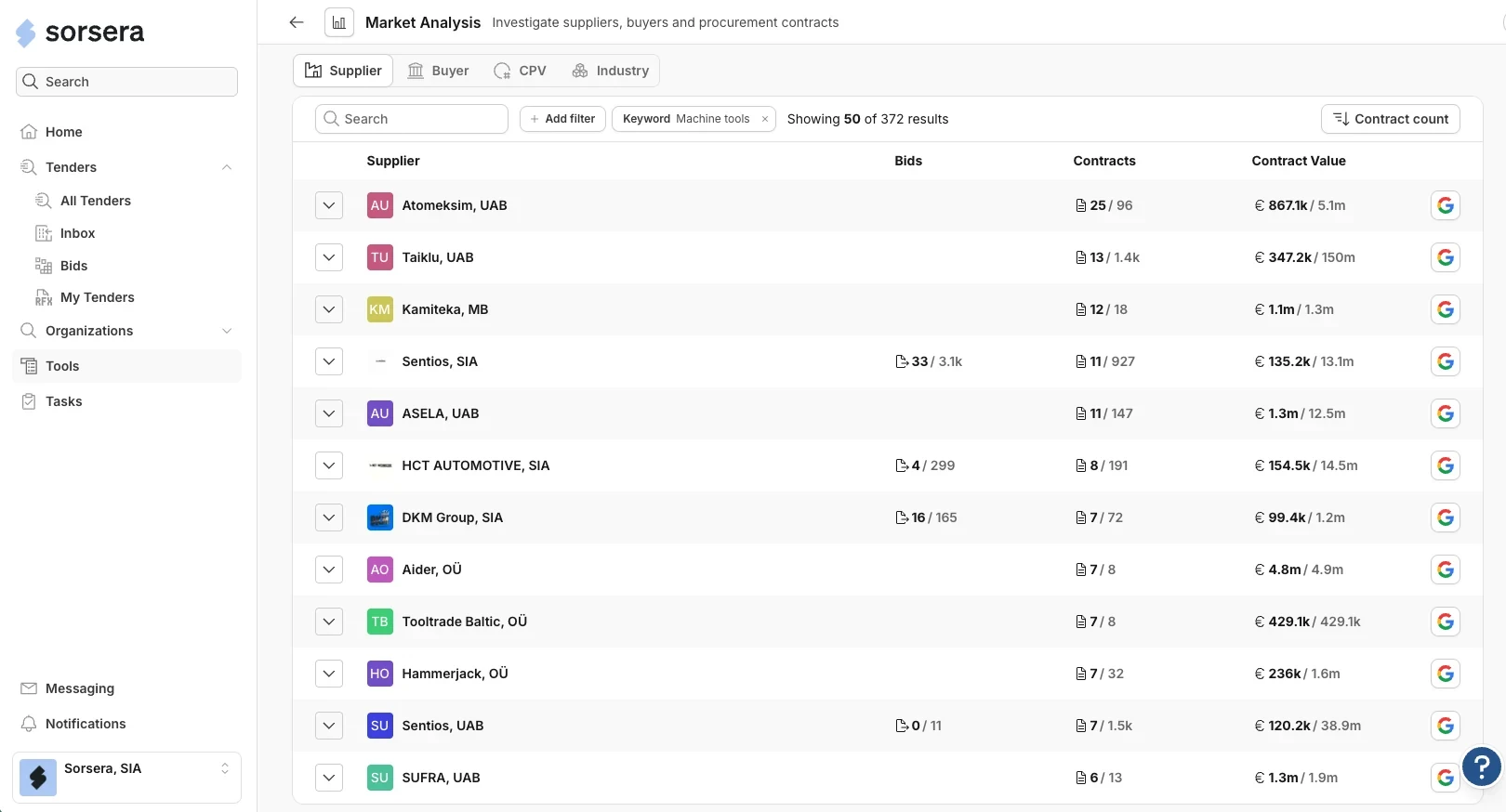Open Google search for Sentios, UAB

pos(1445,726)
